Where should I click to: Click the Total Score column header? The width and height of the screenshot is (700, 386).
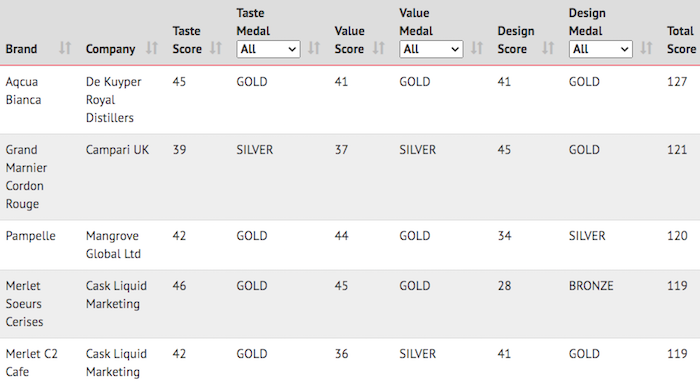[681, 40]
